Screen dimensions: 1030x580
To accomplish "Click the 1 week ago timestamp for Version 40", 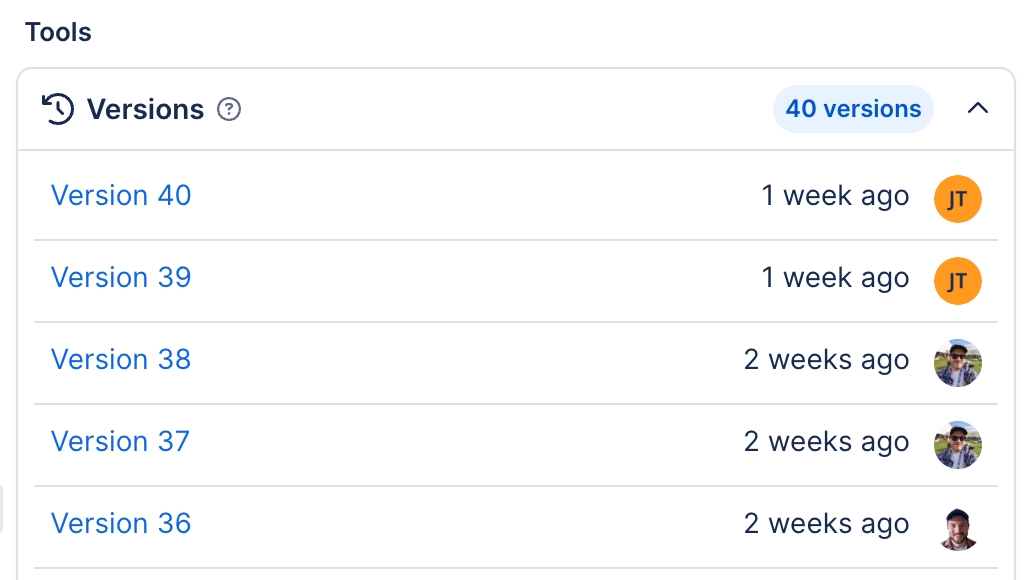I will tap(836, 196).
